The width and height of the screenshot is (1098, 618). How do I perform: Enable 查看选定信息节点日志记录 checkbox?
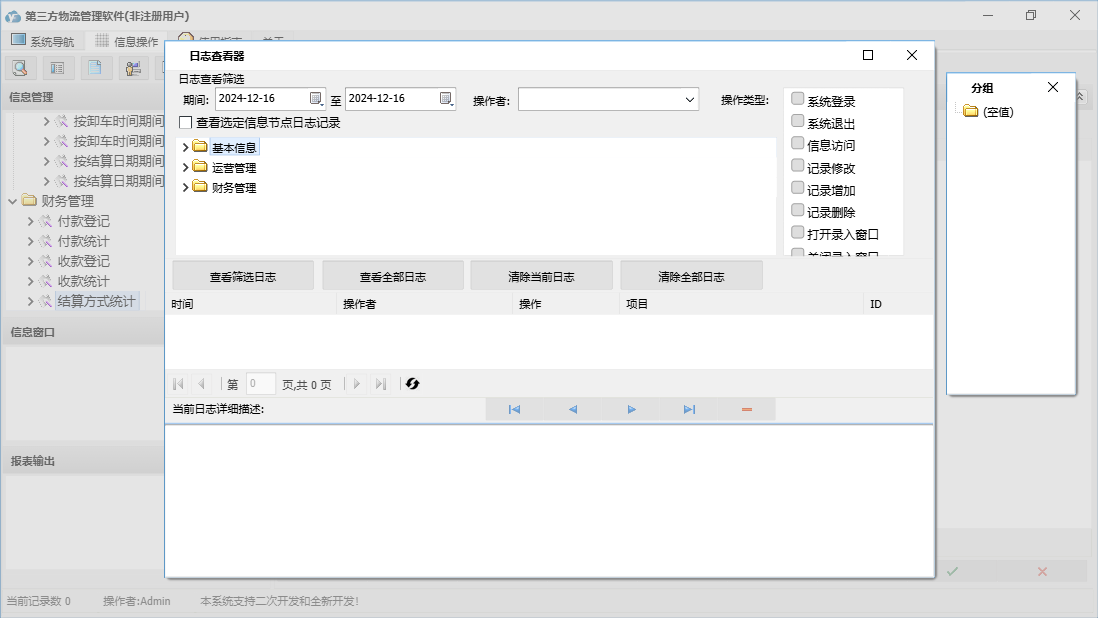(x=186, y=122)
